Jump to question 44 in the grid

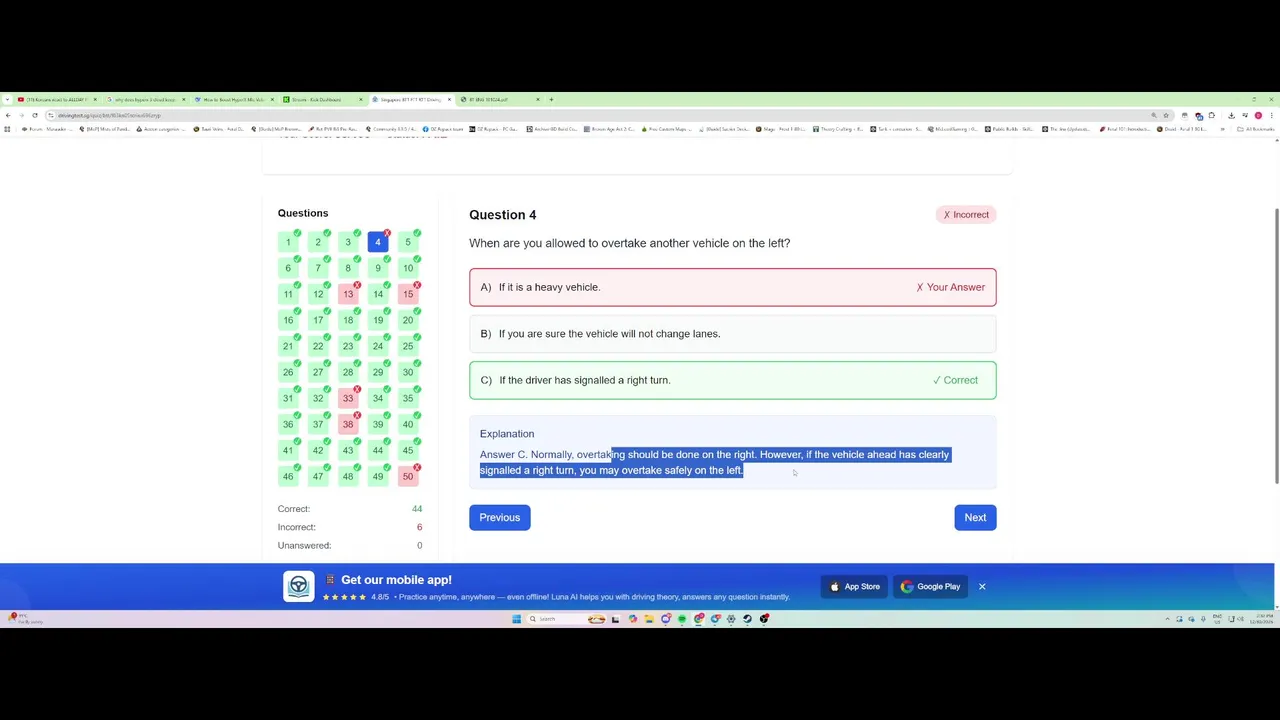click(x=378, y=450)
